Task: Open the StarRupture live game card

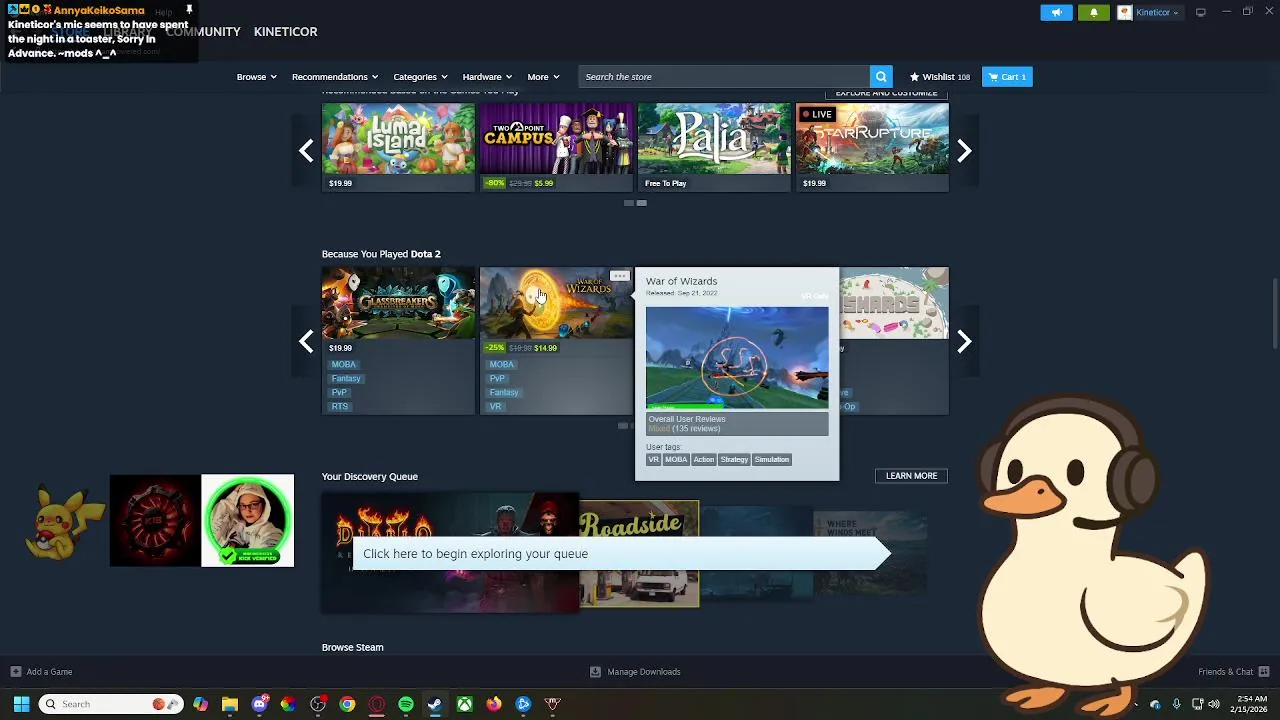Action: (x=872, y=146)
